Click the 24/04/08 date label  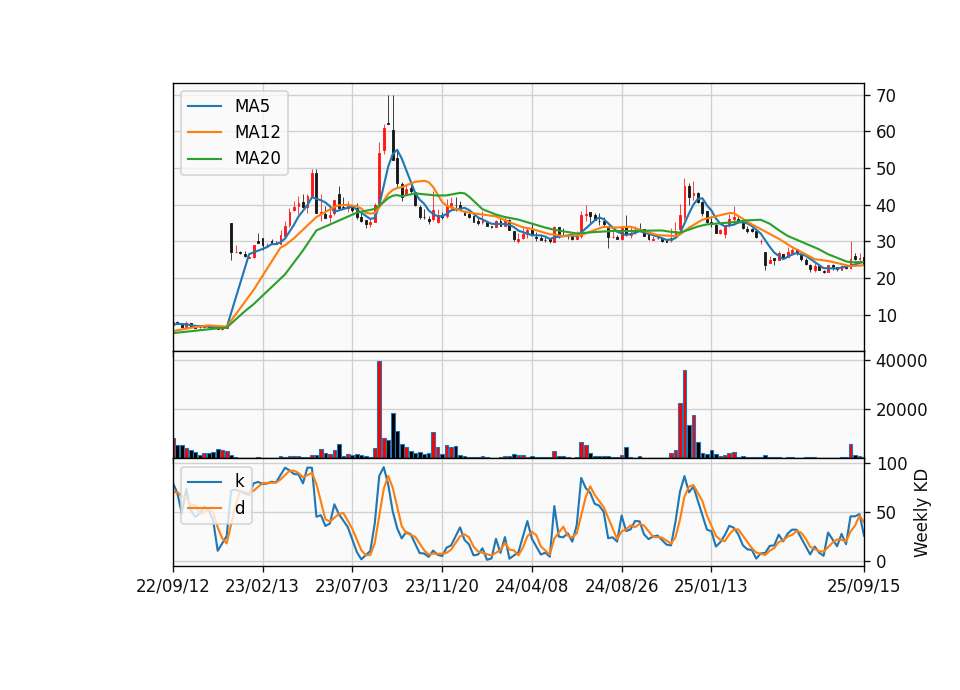pyautogui.click(x=531, y=586)
